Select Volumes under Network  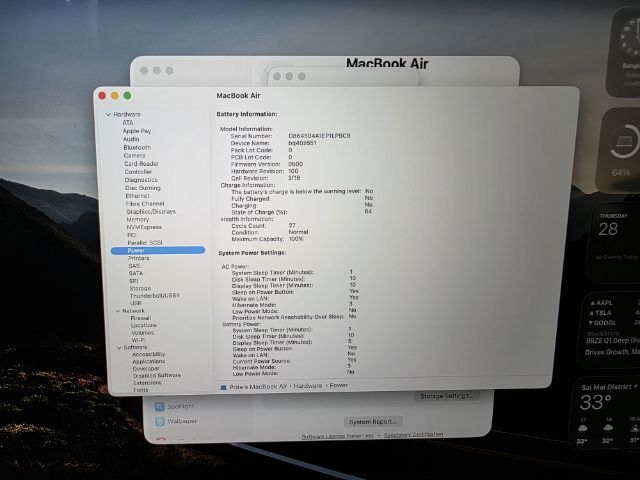tap(142, 333)
